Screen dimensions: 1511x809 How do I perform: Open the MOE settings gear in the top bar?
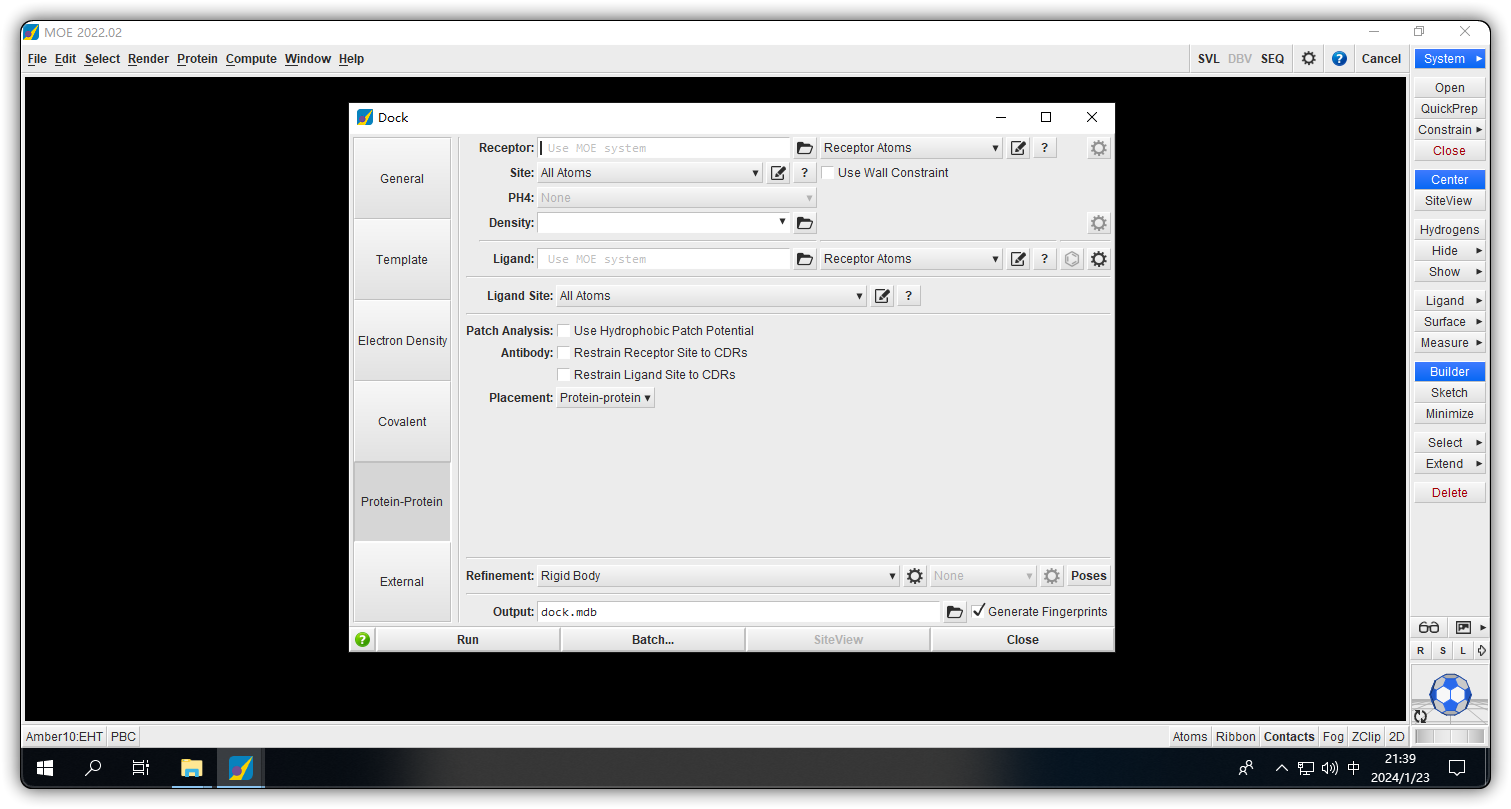[x=1308, y=59]
